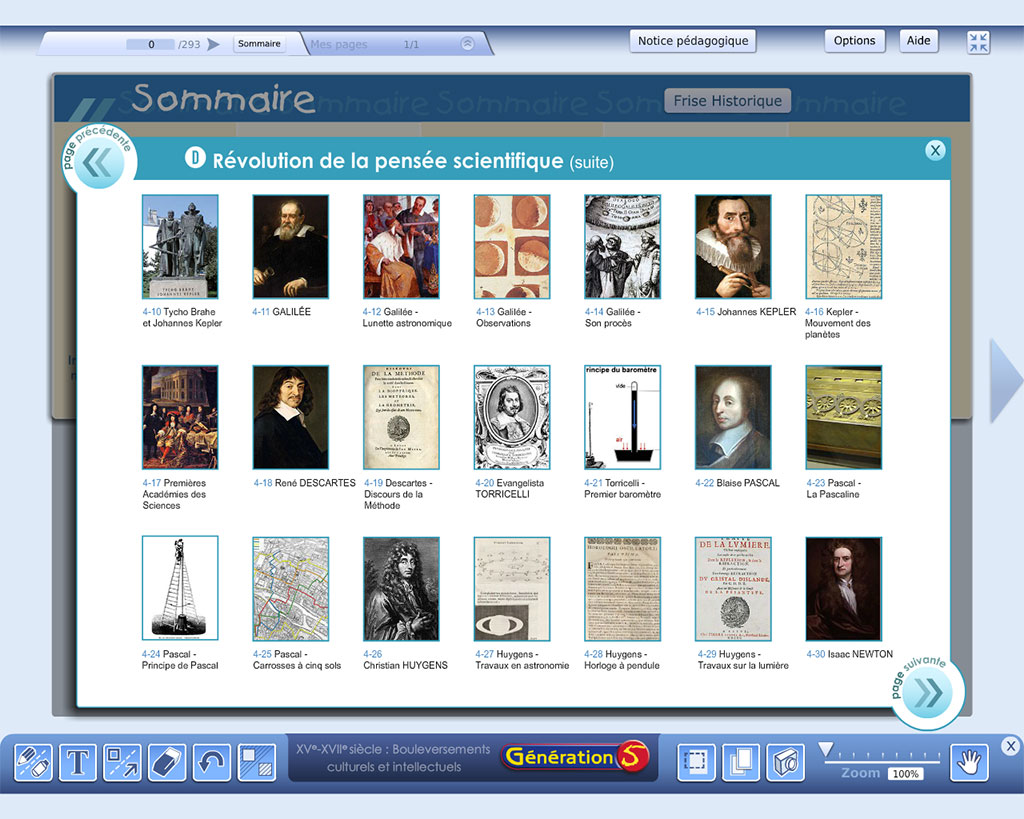Screen dimensions: 1024x819
Task: Toggle fullscreen with the collapse arrows icon
Action: click(978, 42)
